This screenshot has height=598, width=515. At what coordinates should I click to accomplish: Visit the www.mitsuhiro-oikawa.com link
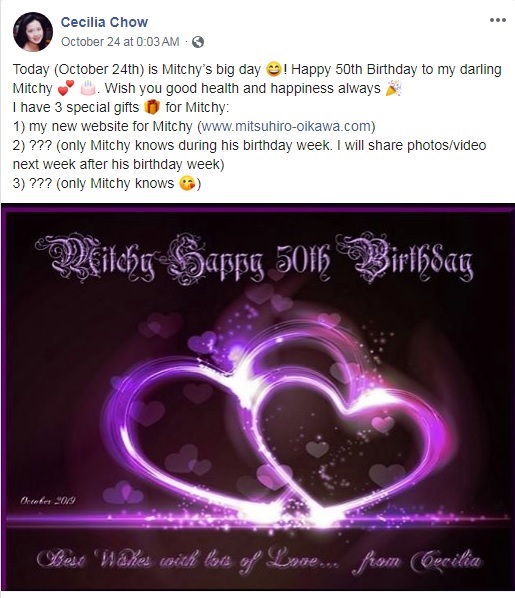tap(286, 126)
